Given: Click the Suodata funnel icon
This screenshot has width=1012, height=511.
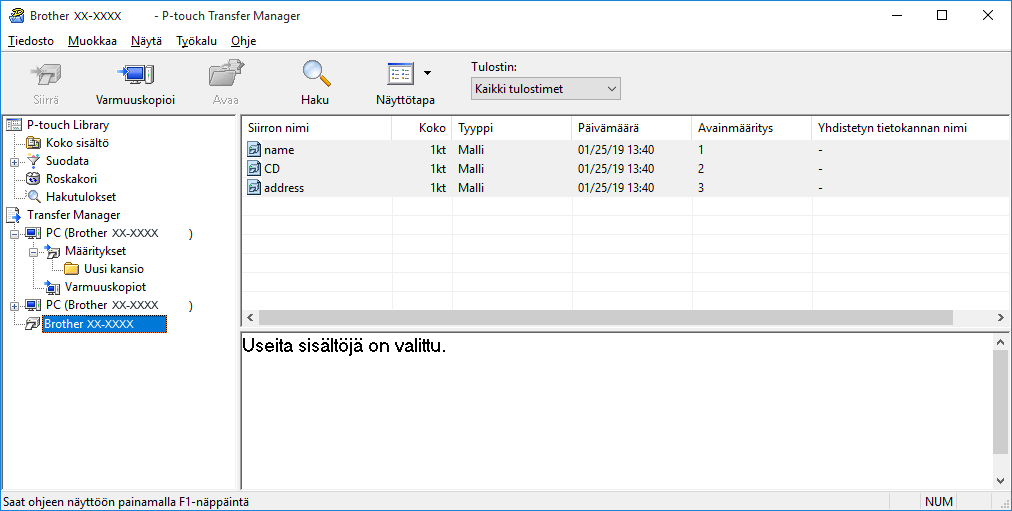Looking at the screenshot, I should (34, 161).
